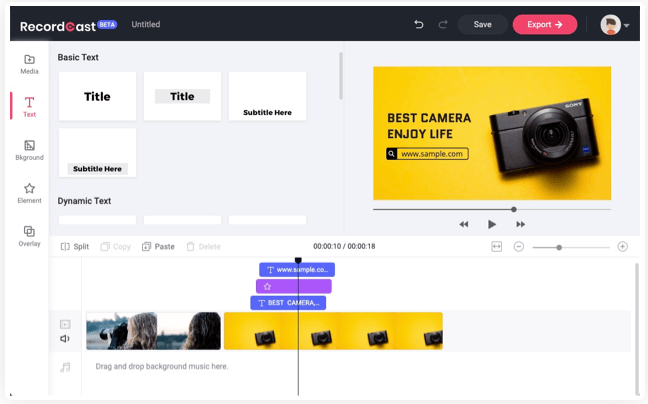Image resolution: width=648 pixels, height=404 pixels.
Task: Add the Subtitle Here preset with gray box
Action: pos(97,153)
